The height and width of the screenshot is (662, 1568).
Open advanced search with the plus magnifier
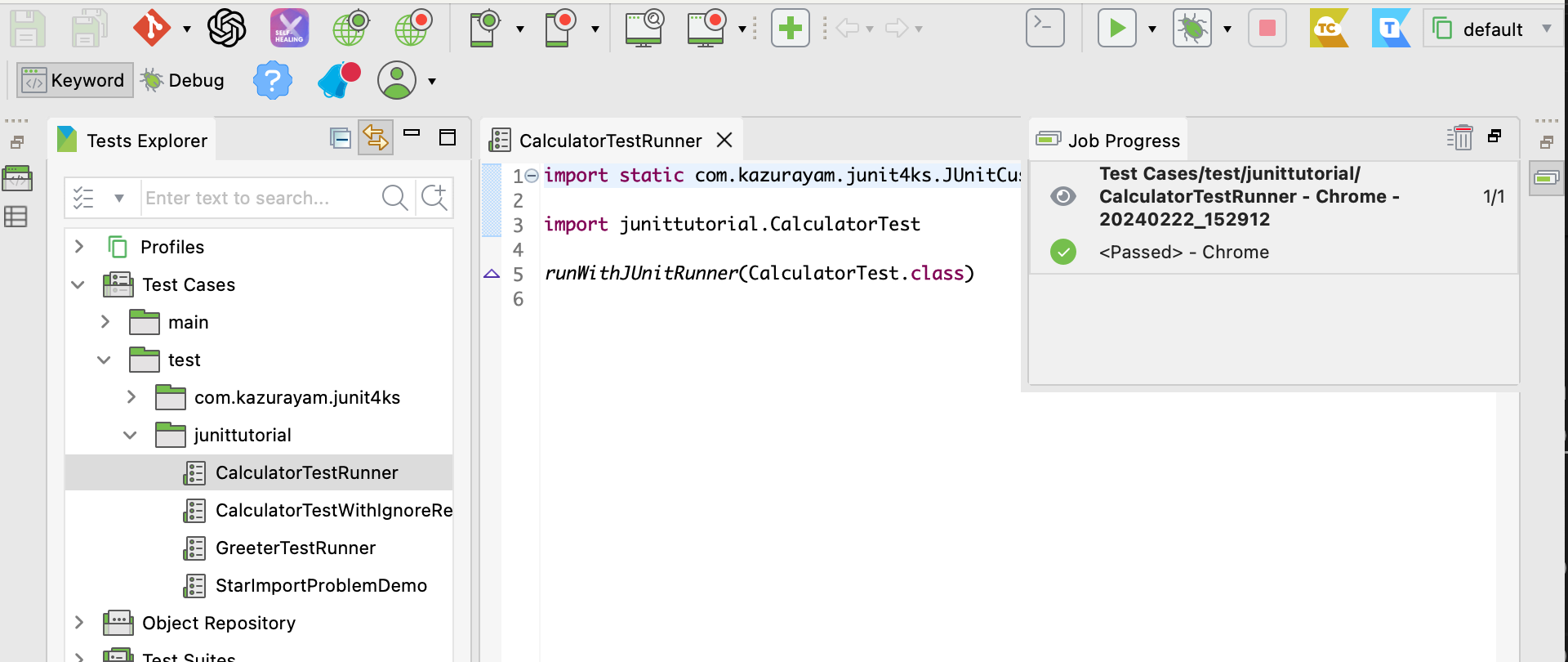click(434, 198)
